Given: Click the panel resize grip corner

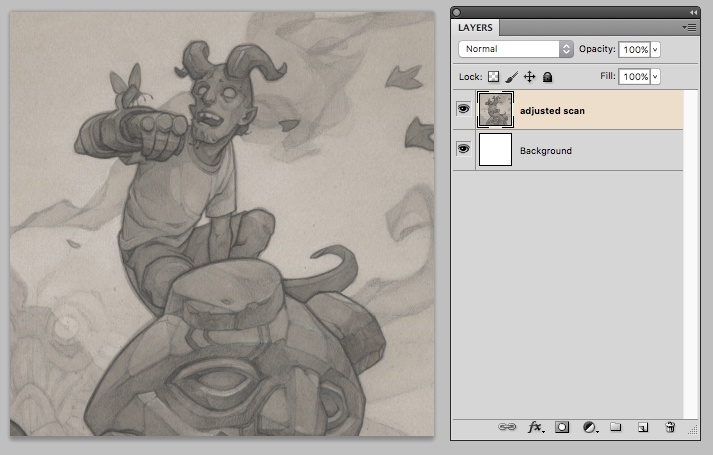Looking at the screenshot, I should [x=693, y=430].
